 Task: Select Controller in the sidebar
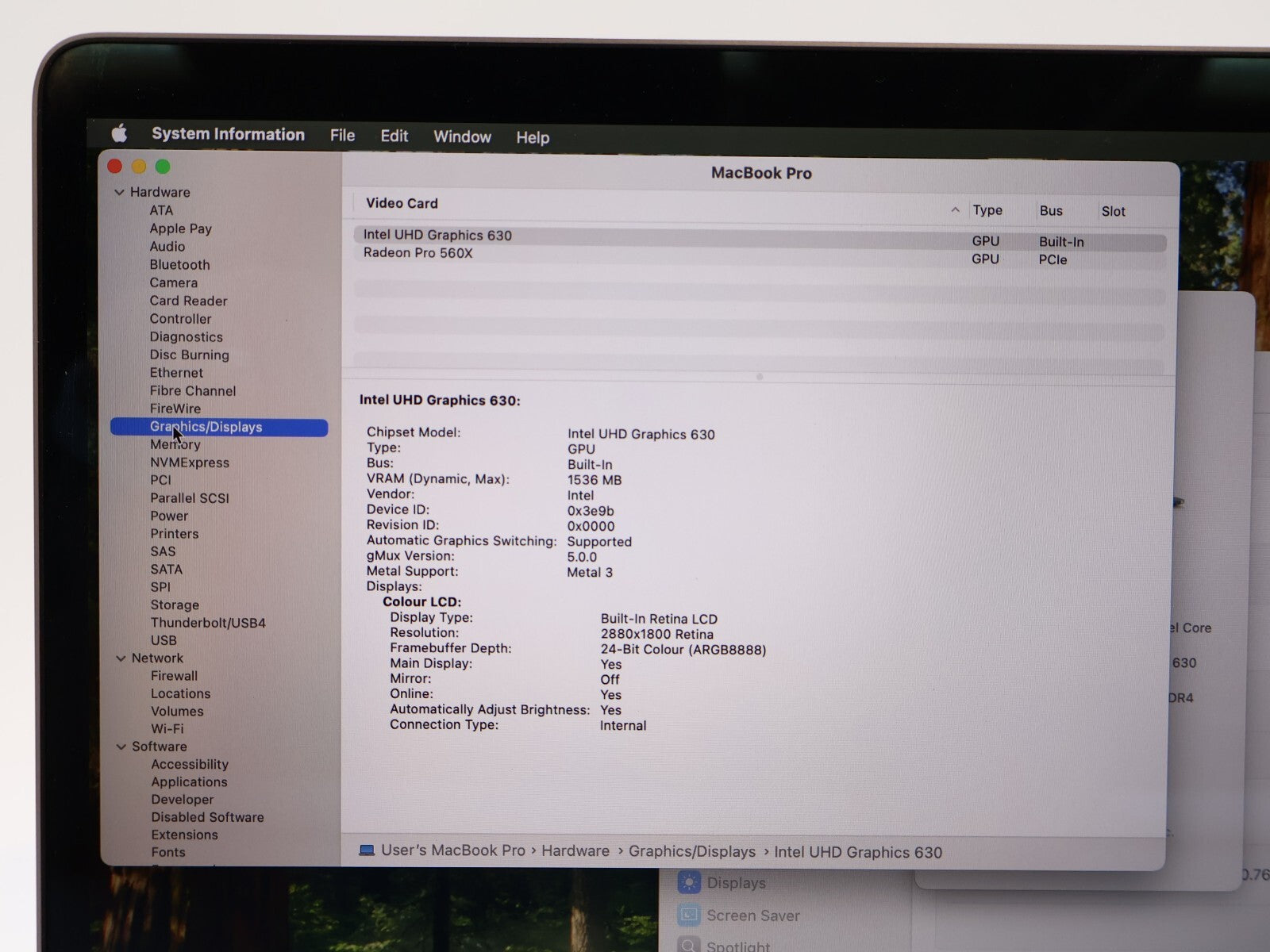click(180, 319)
